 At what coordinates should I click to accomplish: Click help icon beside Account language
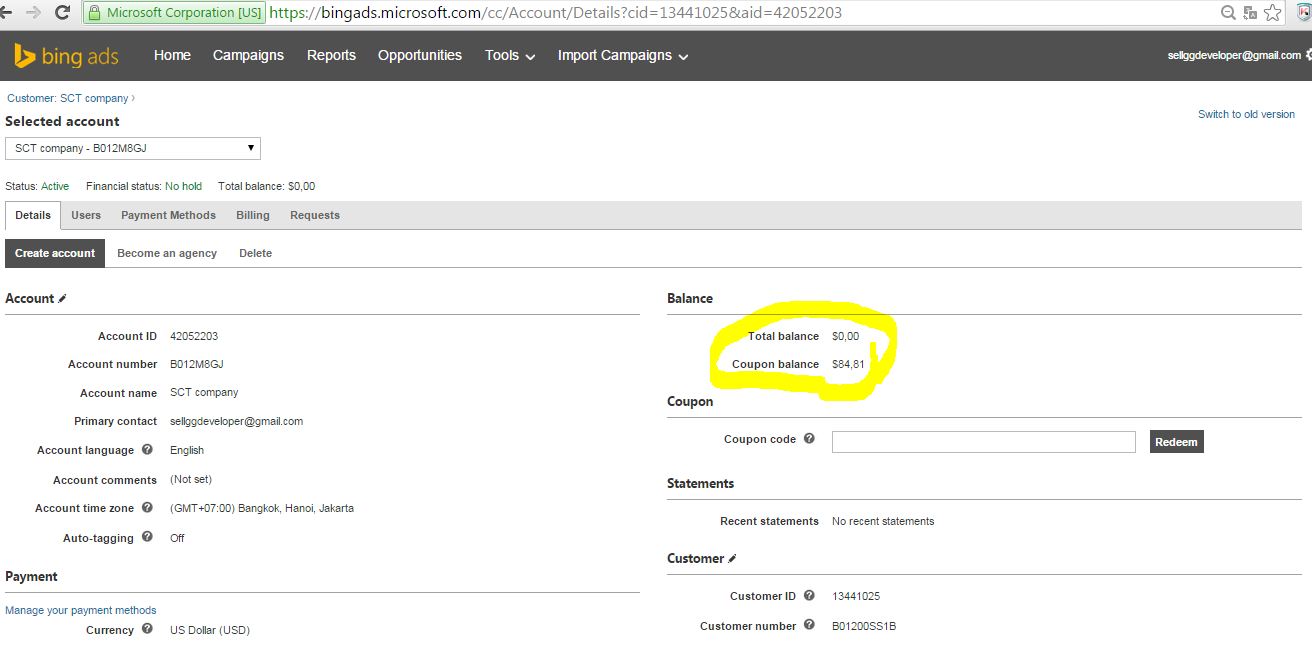pyautogui.click(x=147, y=450)
